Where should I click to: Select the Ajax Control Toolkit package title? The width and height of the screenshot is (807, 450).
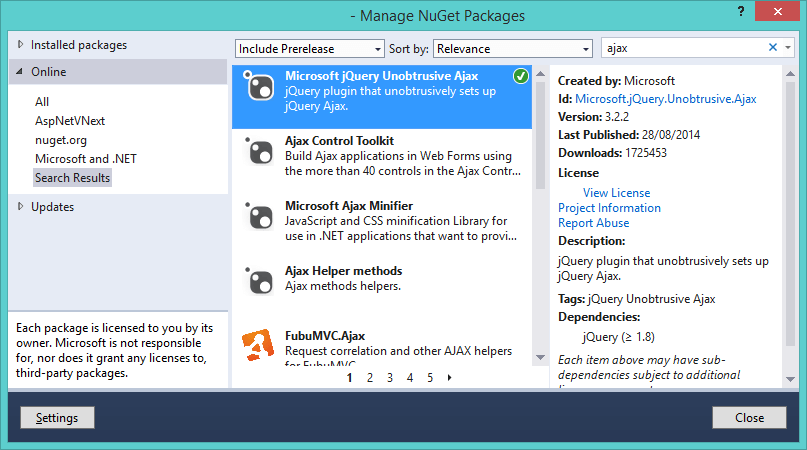click(x=339, y=141)
